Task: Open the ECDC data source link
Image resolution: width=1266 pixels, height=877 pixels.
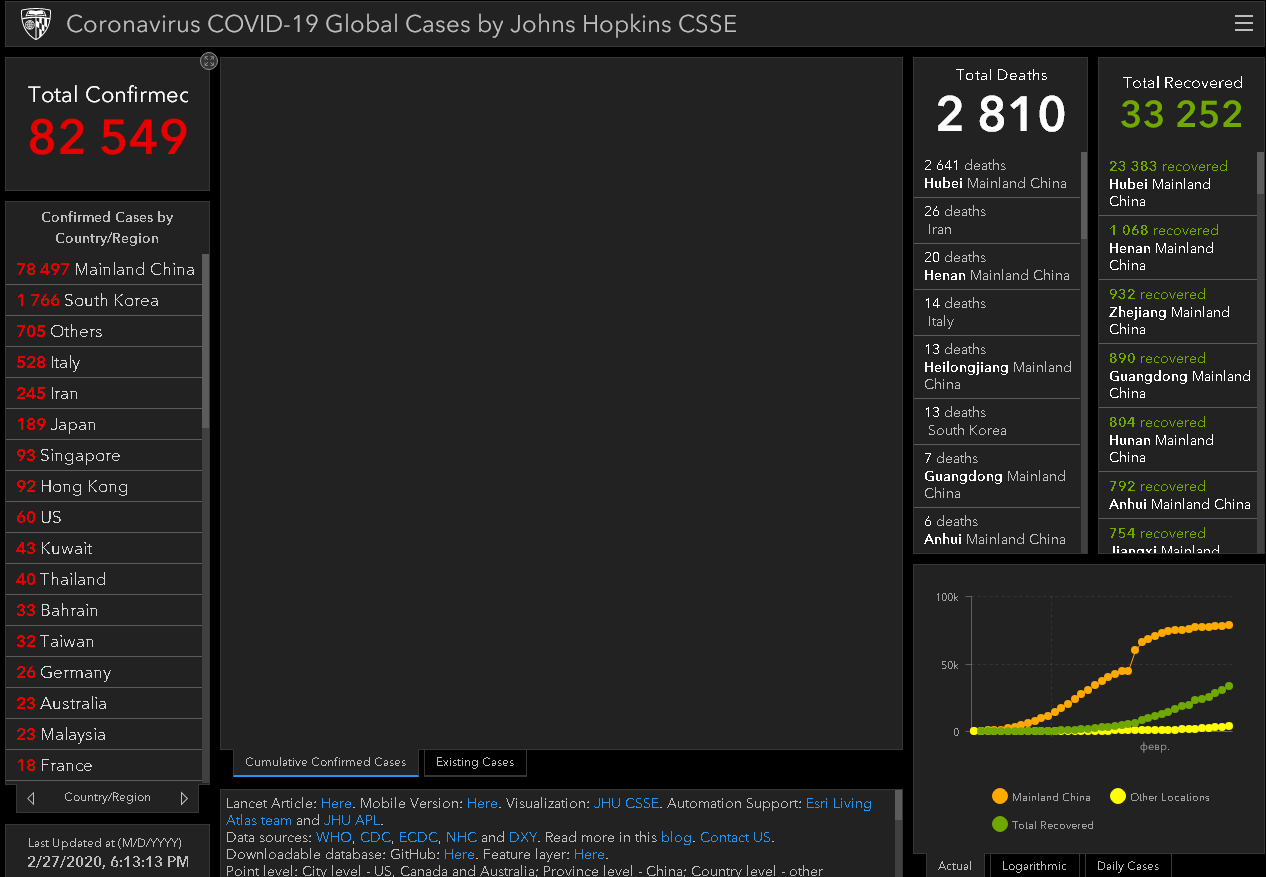Action: pos(418,837)
